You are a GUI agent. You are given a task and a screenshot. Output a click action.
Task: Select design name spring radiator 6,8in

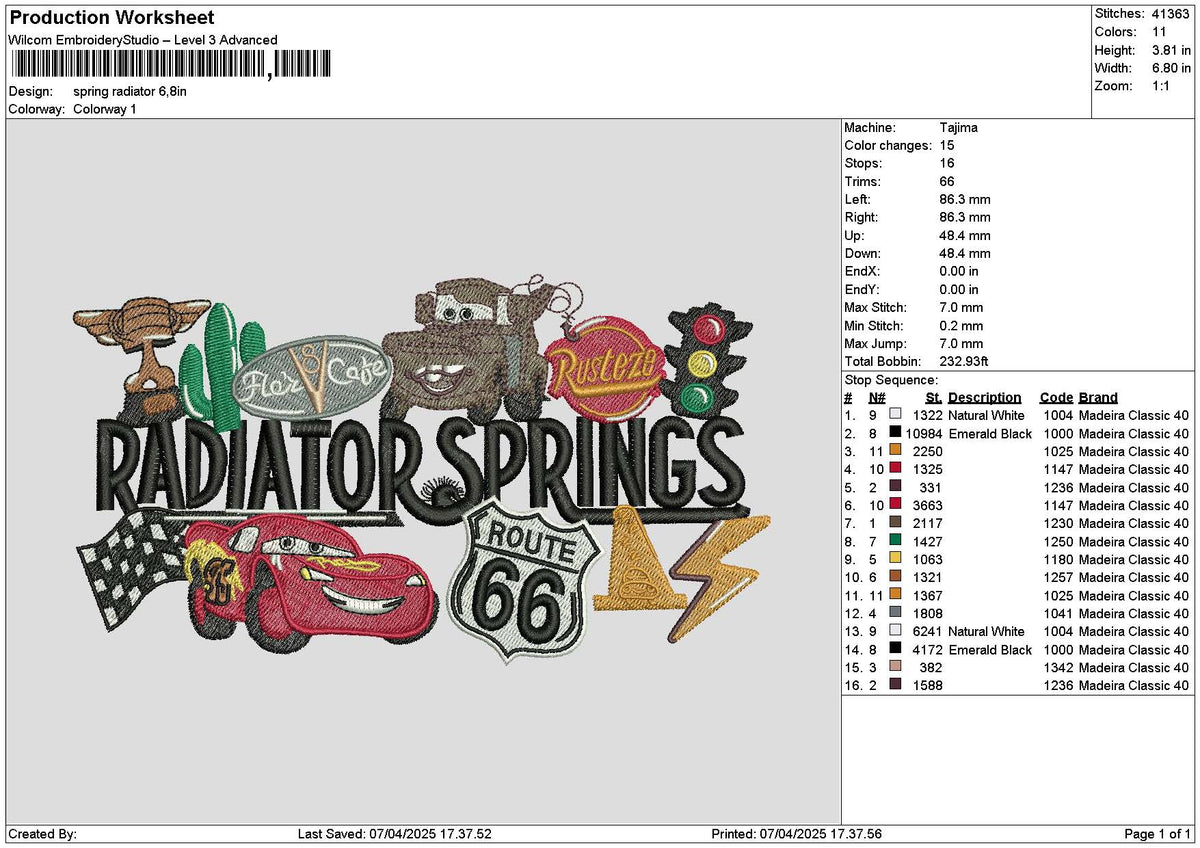click(130, 91)
